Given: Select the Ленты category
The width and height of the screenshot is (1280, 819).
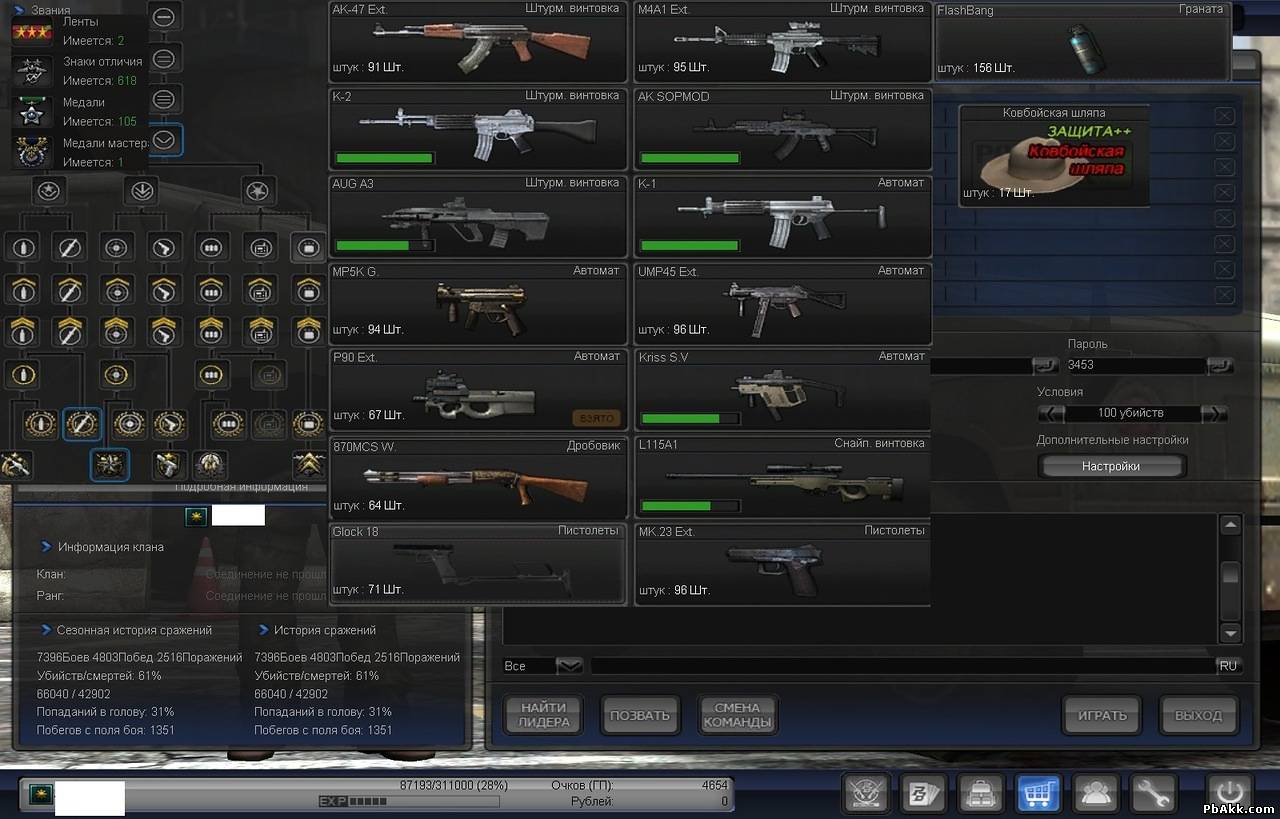Looking at the screenshot, I should 80,31.
